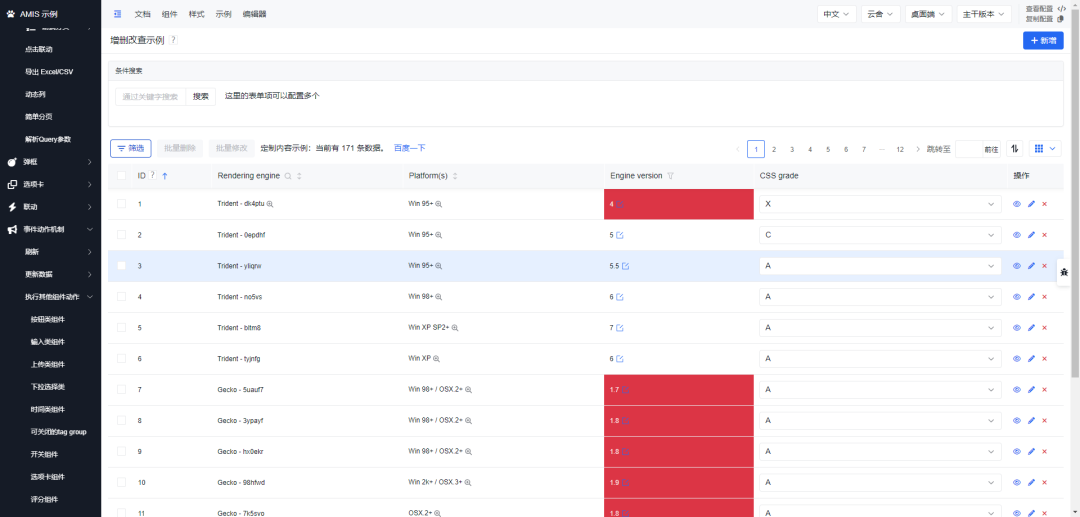The width and height of the screenshot is (1080, 517).
Task: Open the CSS grade dropdown showing X
Action: [x=878, y=204]
